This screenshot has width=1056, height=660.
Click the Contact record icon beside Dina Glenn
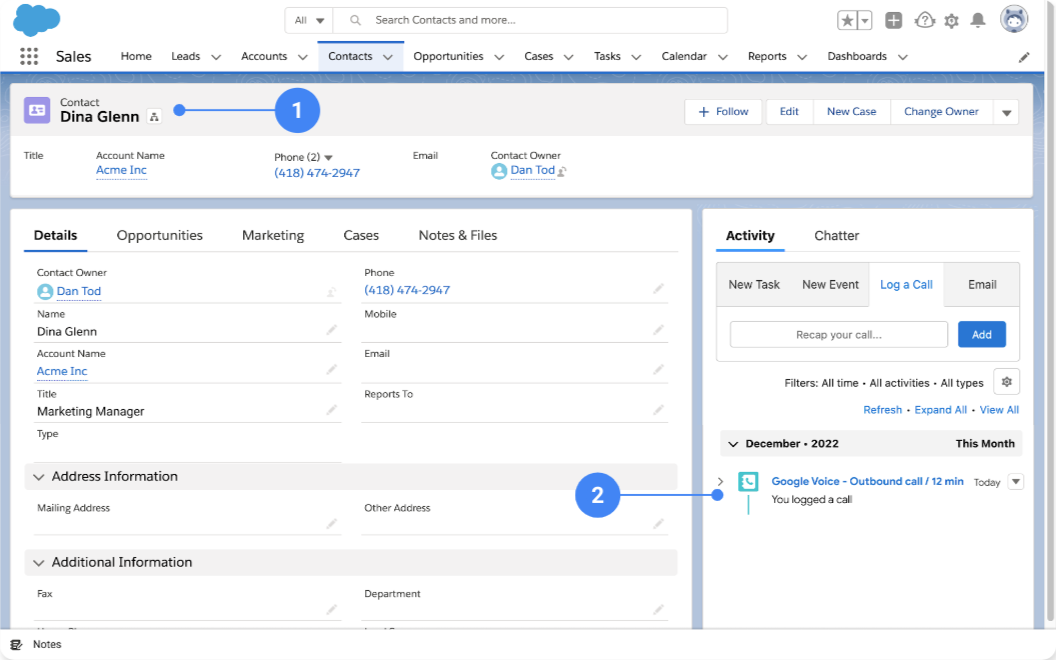pyautogui.click(x=37, y=110)
